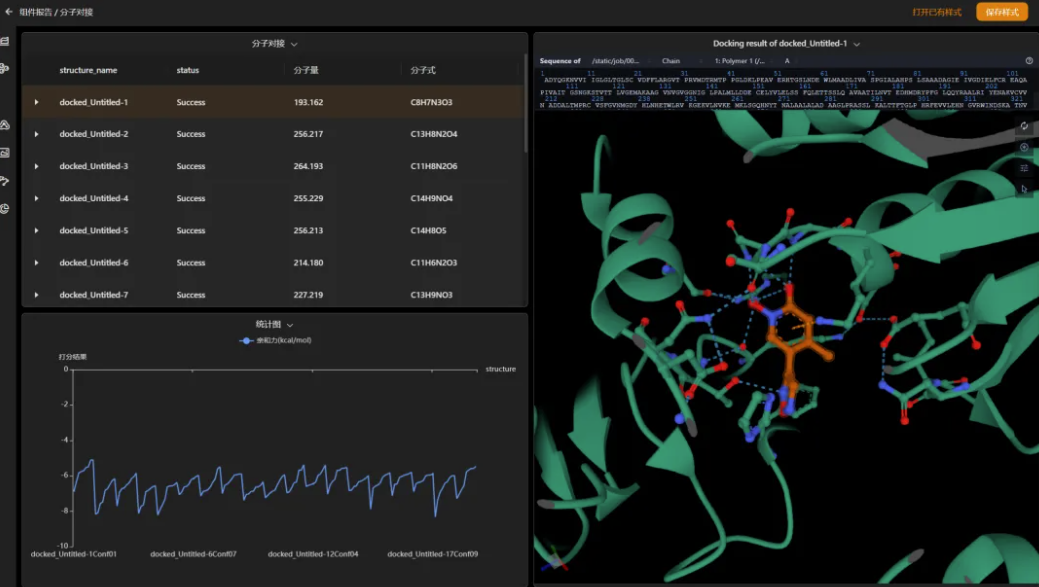Open the molecule structure icon in left sidebar

[5, 68]
